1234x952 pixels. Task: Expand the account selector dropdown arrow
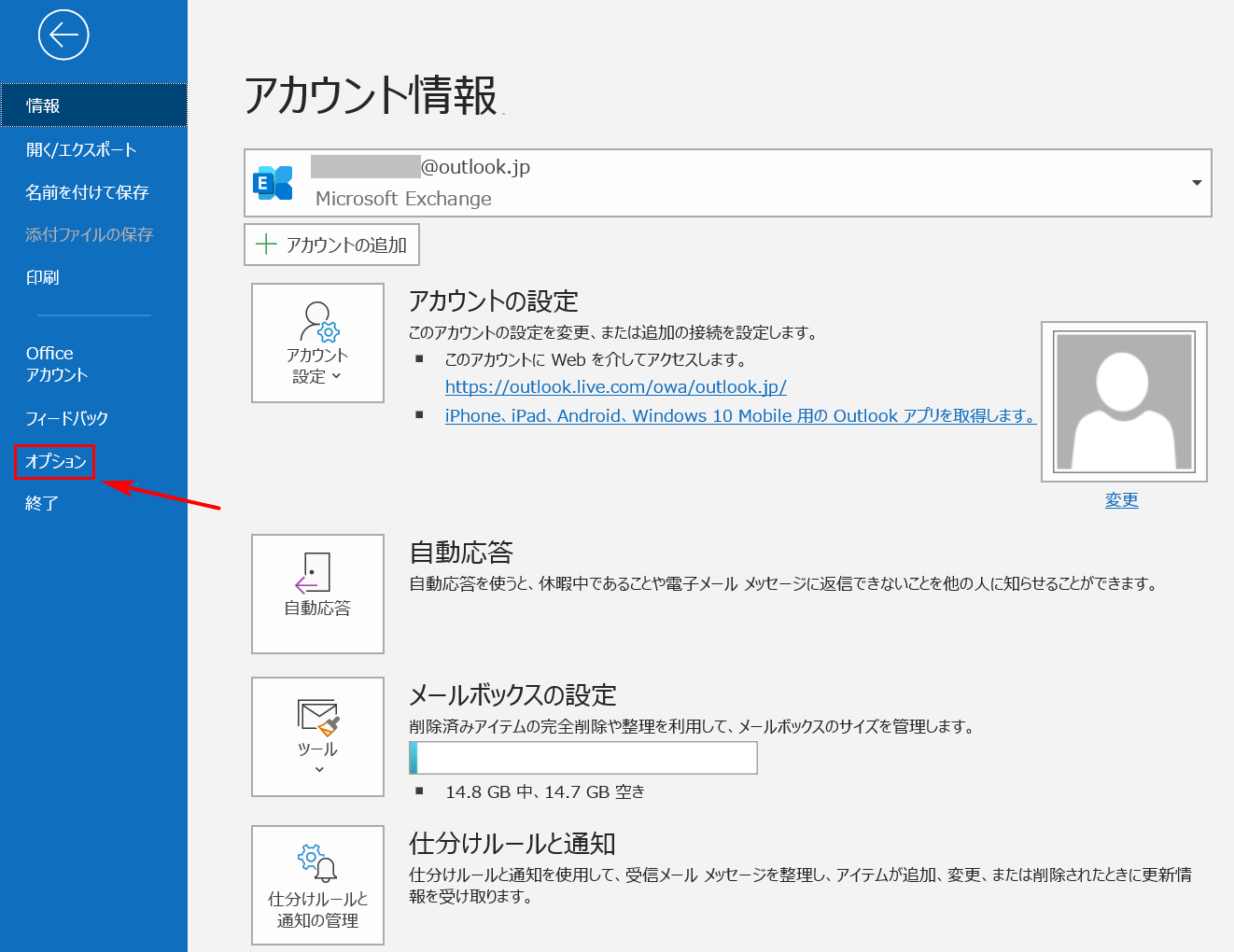coord(1196,183)
